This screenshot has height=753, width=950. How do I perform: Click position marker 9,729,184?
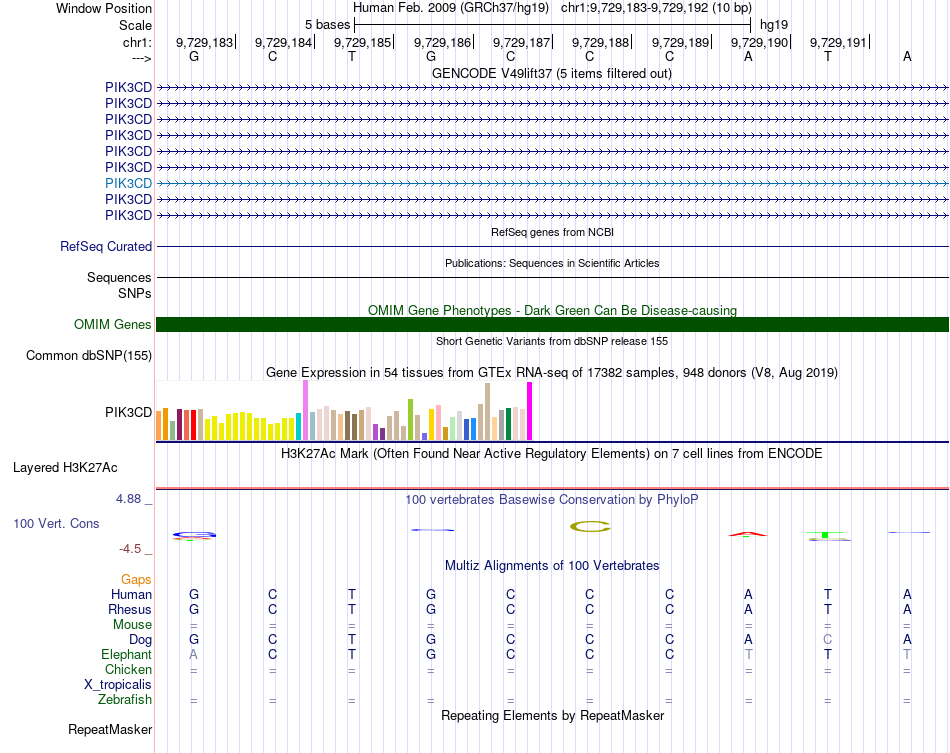click(284, 42)
